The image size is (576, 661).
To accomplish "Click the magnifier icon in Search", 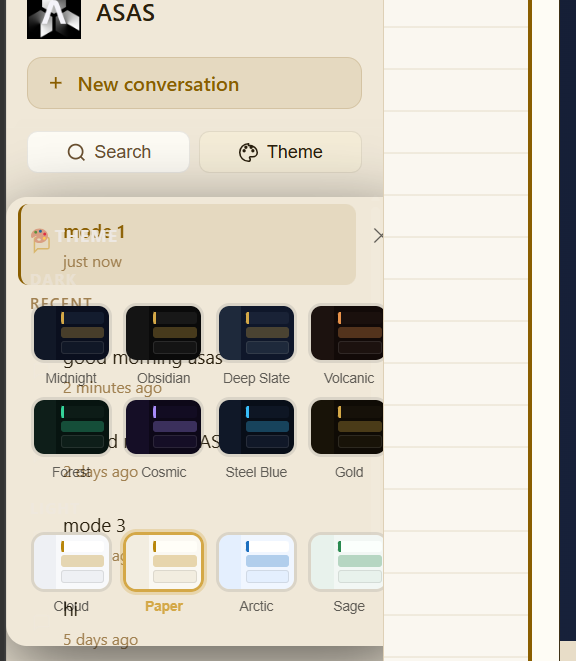I will coord(76,152).
